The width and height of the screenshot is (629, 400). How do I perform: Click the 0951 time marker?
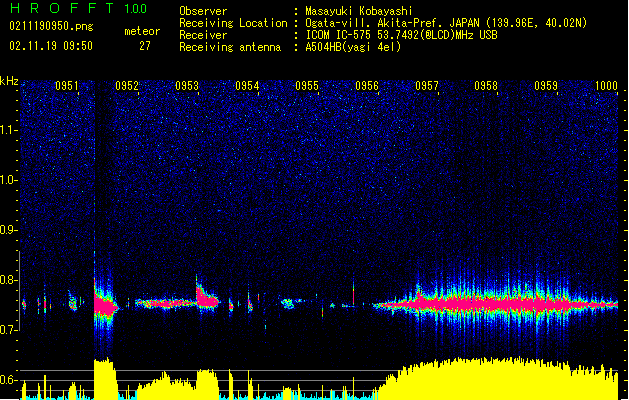tap(67, 86)
